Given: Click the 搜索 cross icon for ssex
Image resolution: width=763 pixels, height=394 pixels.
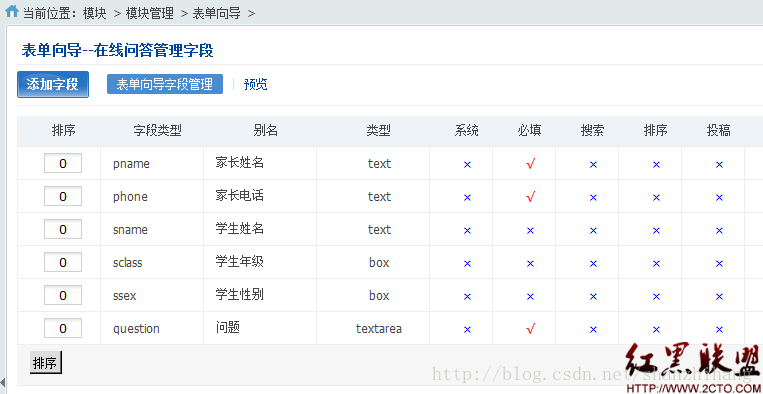Looking at the screenshot, I should 593,297.
